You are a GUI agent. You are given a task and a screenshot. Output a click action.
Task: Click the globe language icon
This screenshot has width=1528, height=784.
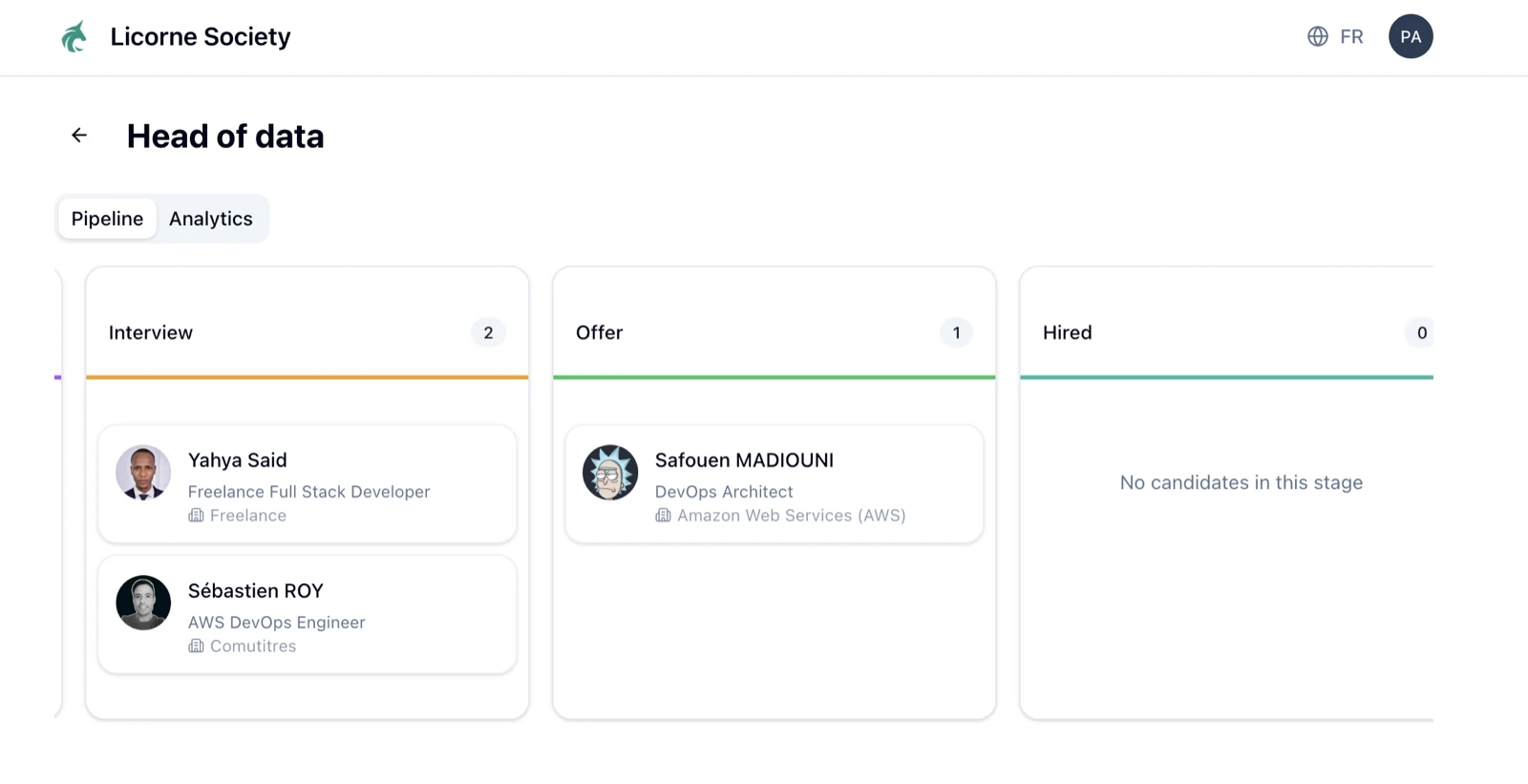coord(1317,36)
